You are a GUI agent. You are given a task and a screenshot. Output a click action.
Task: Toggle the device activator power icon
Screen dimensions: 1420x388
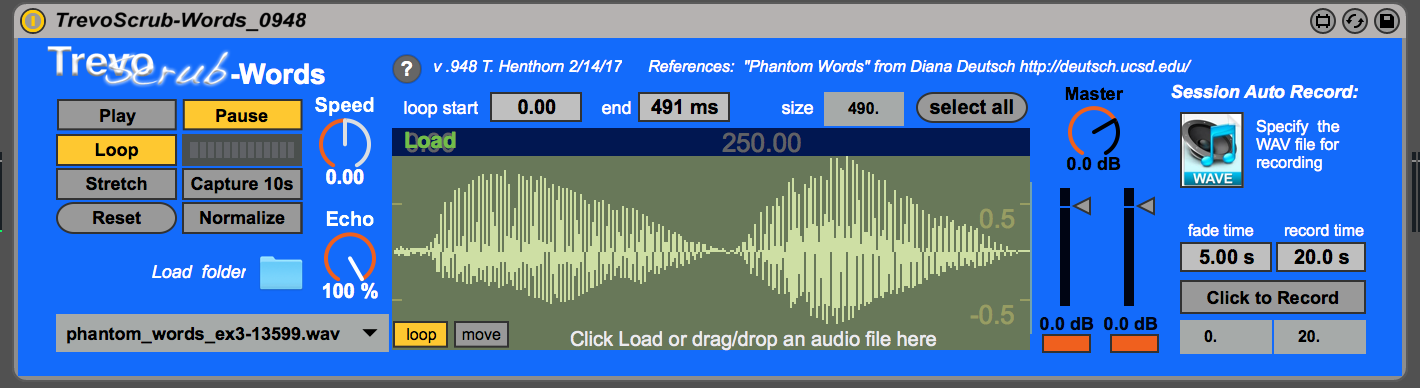(33, 19)
